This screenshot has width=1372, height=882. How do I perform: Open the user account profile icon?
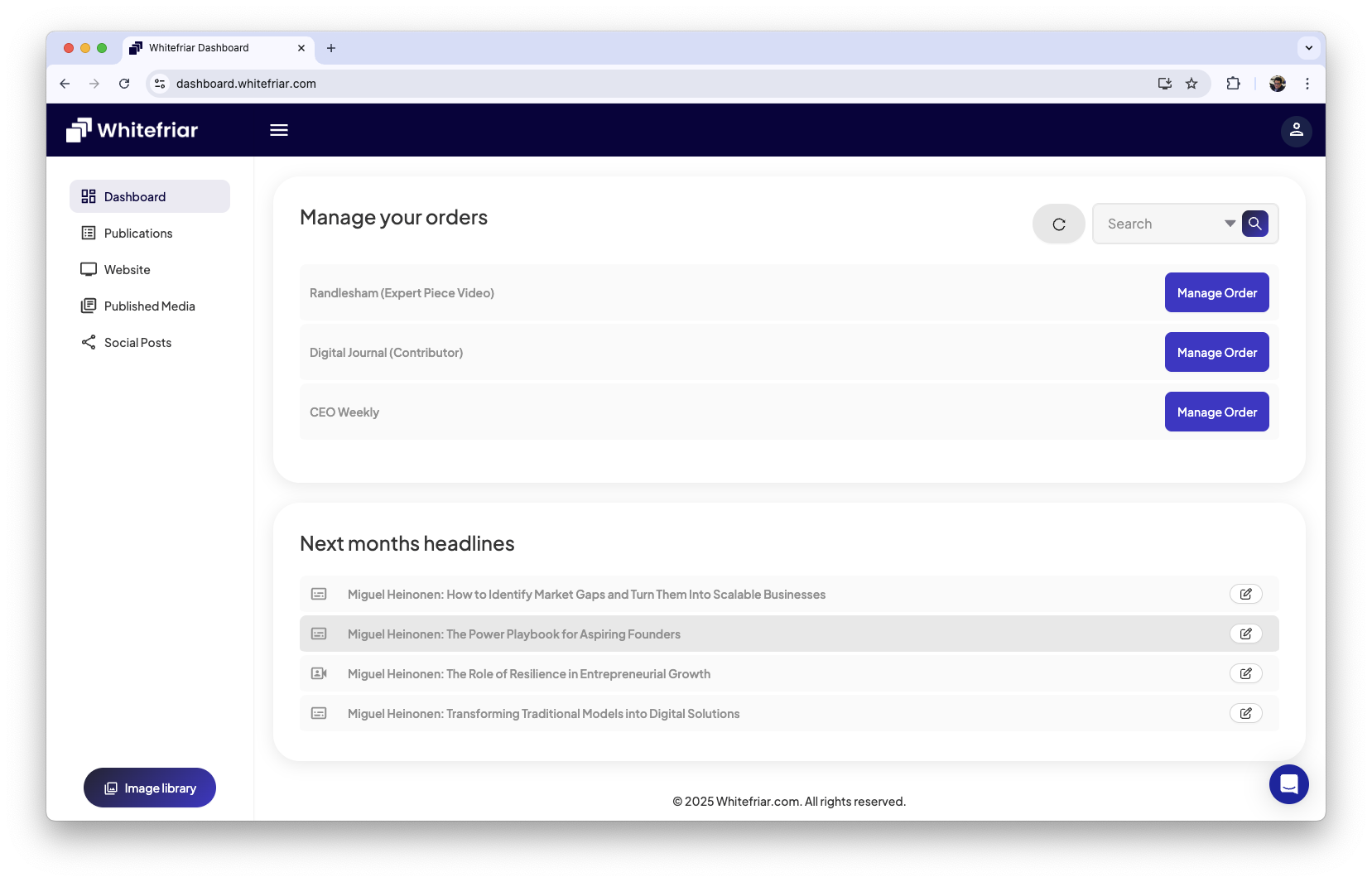click(1296, 130)
